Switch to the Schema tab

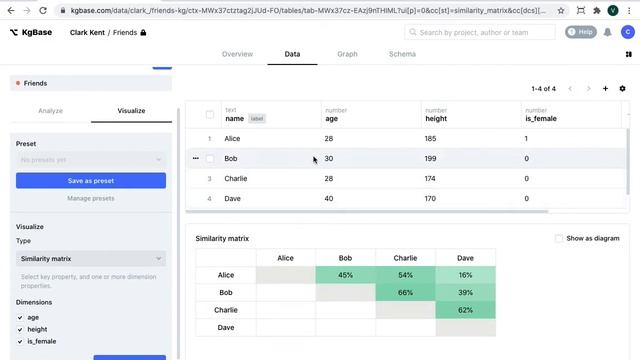click(x=402, y=54)
